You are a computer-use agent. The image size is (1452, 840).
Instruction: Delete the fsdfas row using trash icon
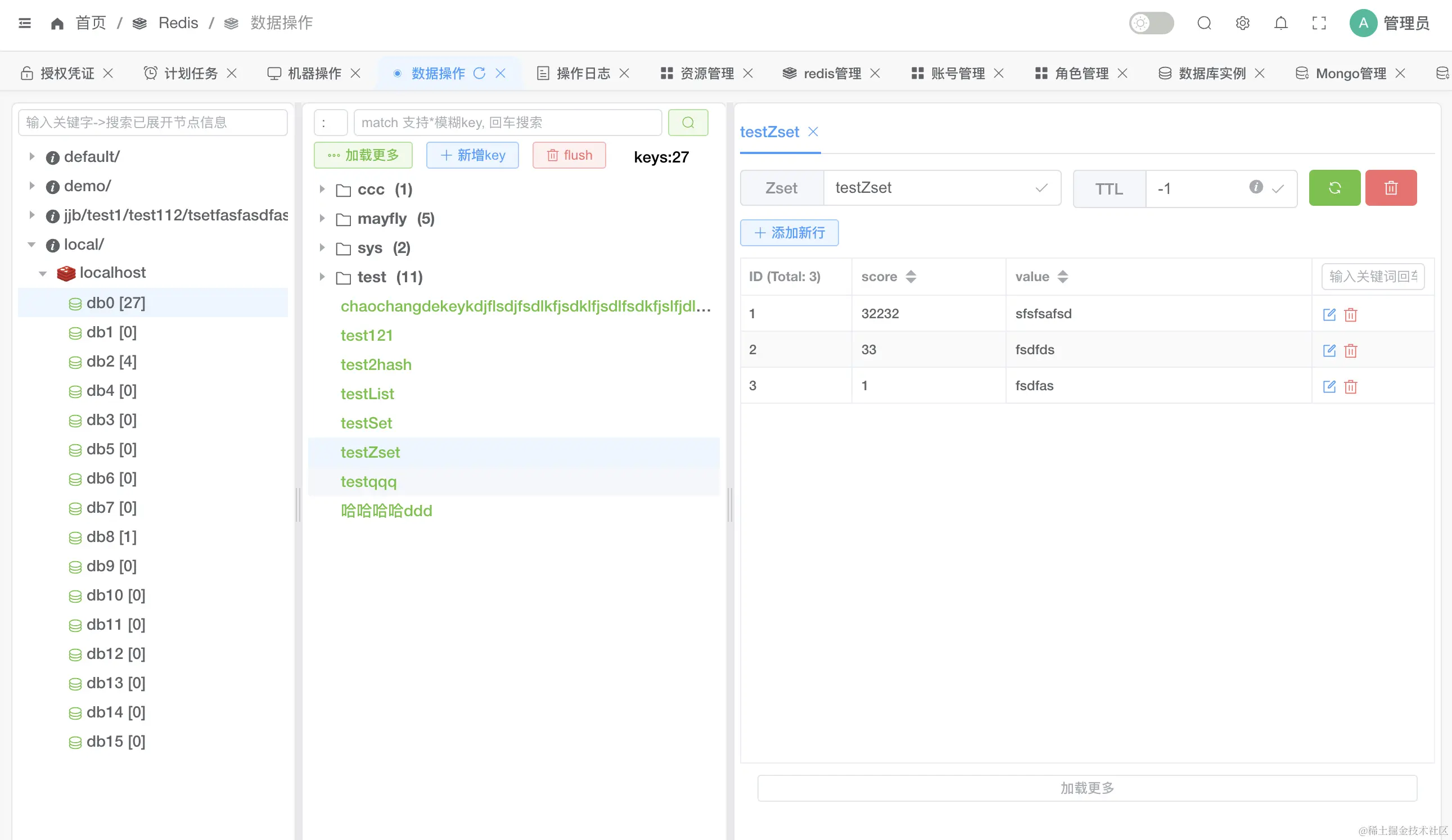coord(1351,387)
